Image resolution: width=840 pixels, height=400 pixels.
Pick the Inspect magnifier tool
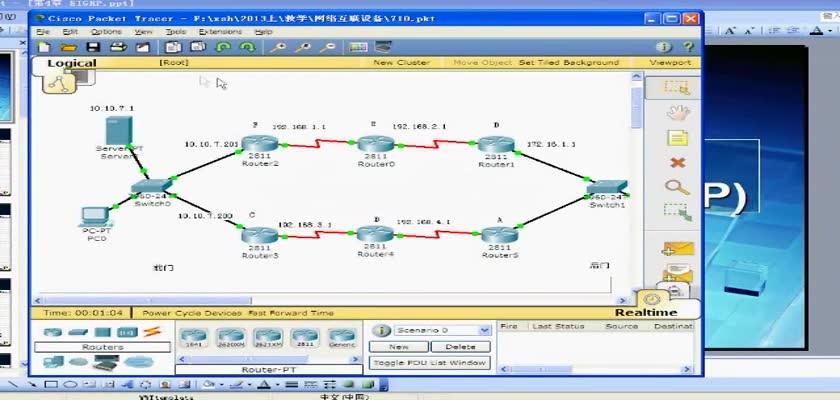coord(677,187)
